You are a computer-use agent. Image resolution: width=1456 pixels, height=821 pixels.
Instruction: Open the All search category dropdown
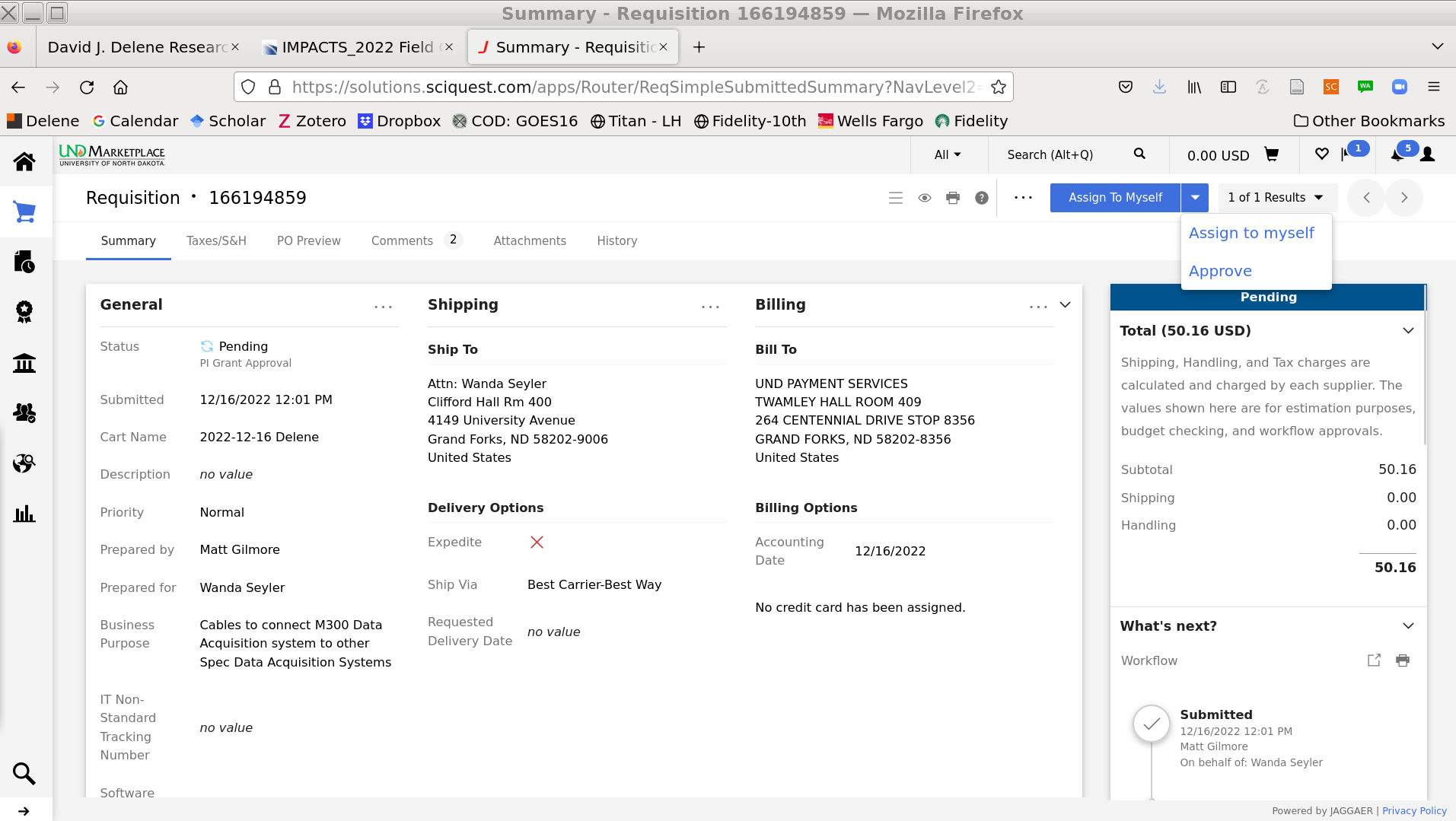[x=948, y=155]
